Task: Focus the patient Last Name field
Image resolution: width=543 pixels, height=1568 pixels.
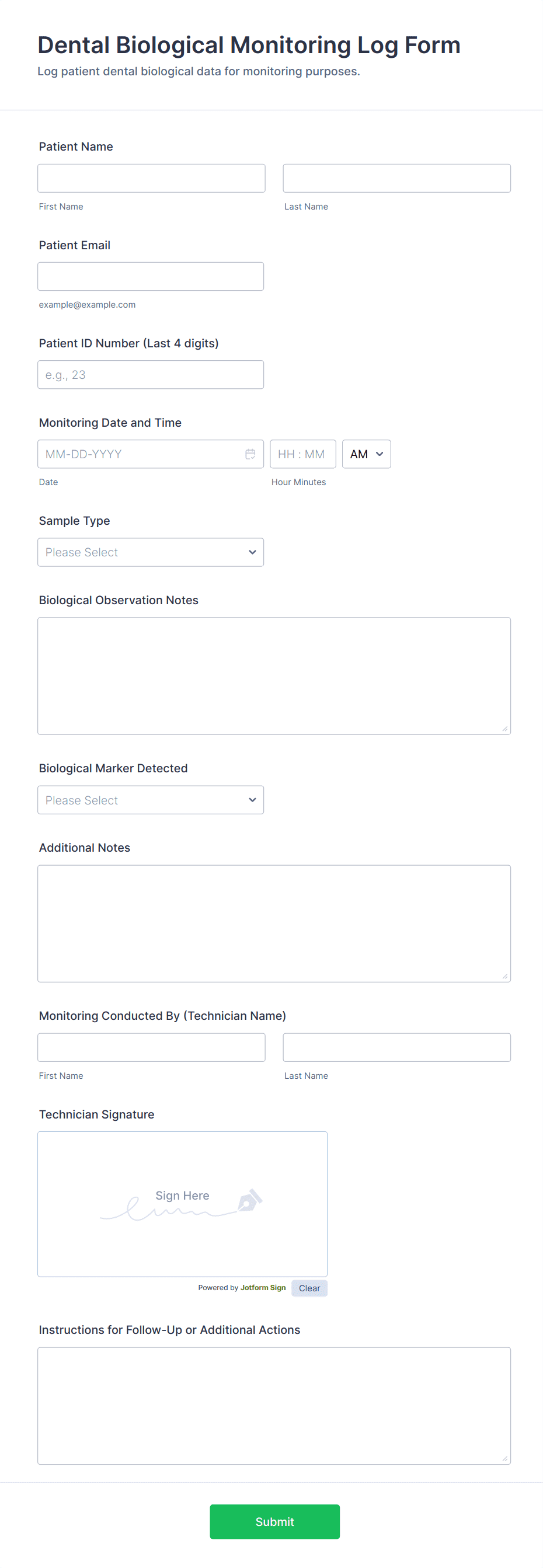Action: tap(397, 179)
